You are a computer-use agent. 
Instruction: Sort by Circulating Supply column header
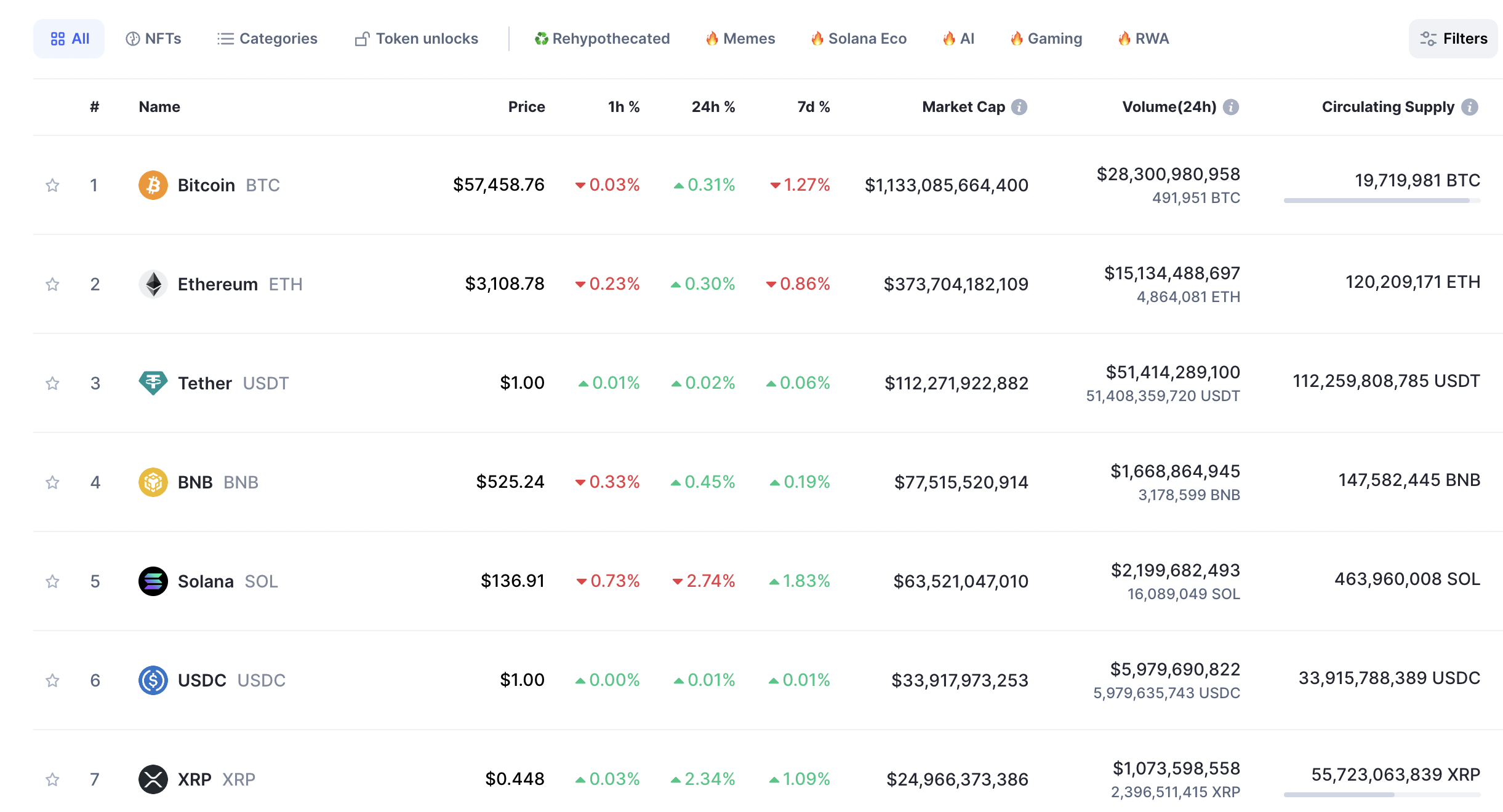click(x=1388, y=107)
